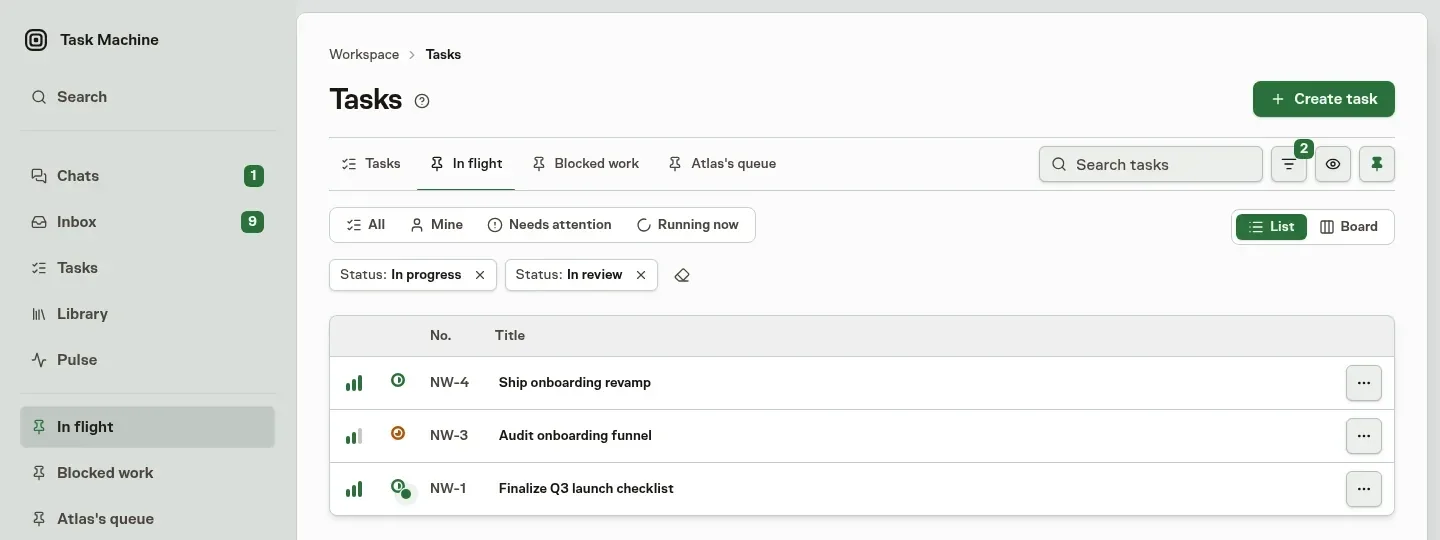The height and width of the screenshot is (540, 1440).
Task: Select the Running now quick filter
Action: (x=688, y=225)
